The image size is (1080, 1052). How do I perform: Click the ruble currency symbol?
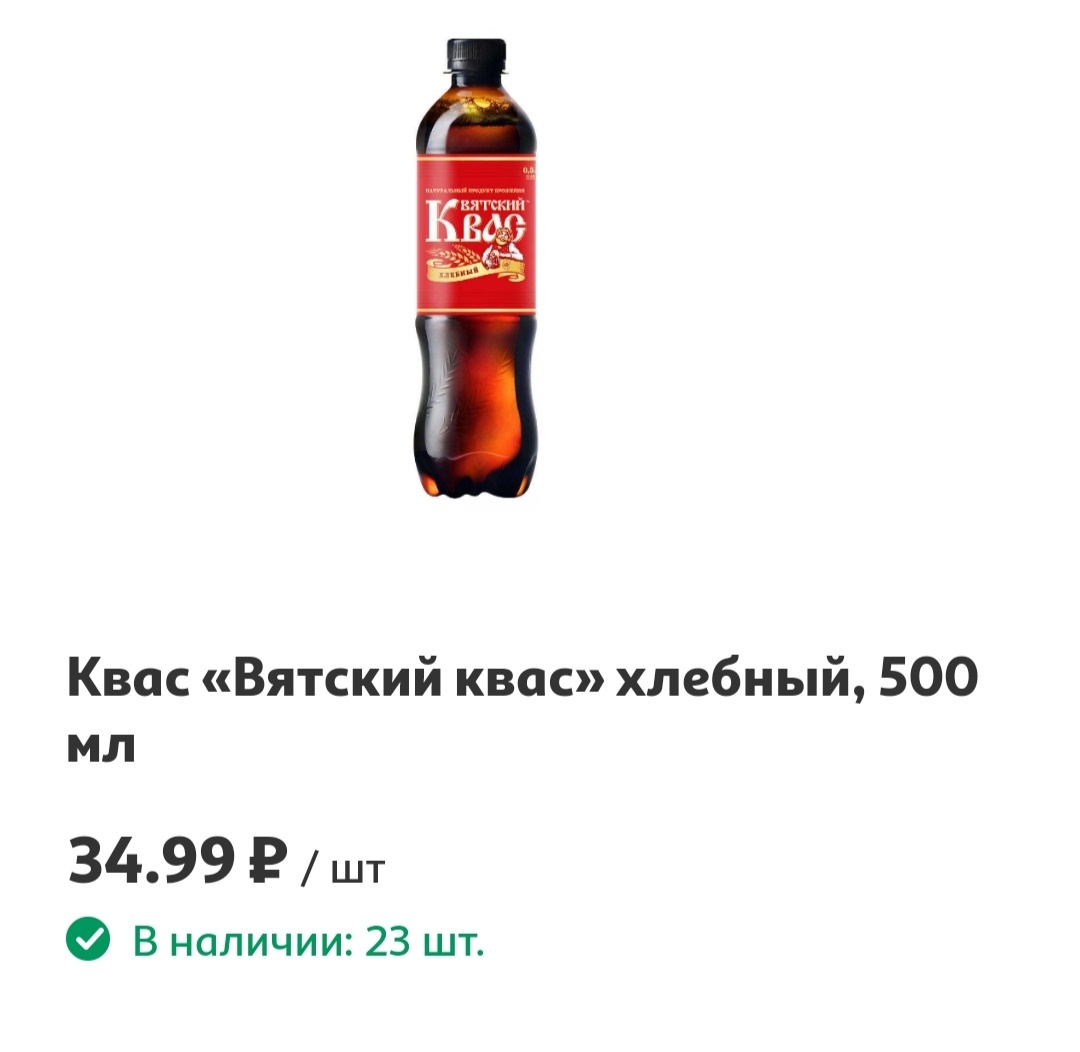264,859
